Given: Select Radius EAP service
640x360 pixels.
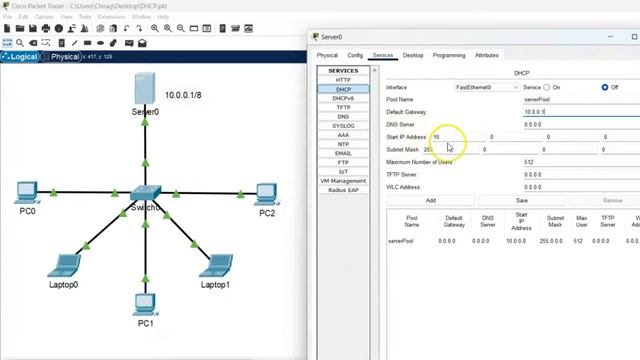Looking at the screenshot, I should point(343,190).
